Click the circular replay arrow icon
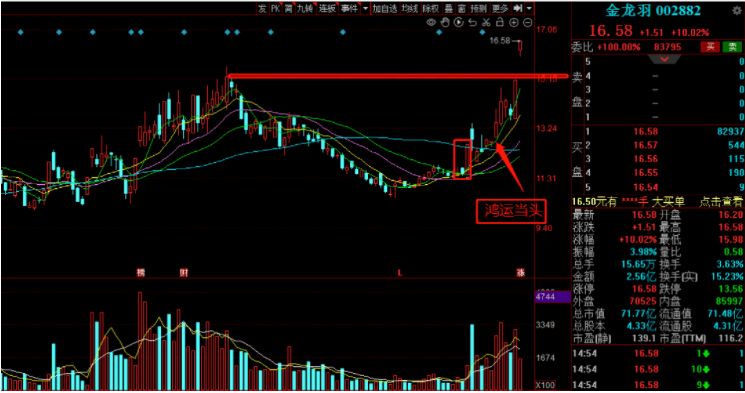745x393 pixels. point(458,22)
